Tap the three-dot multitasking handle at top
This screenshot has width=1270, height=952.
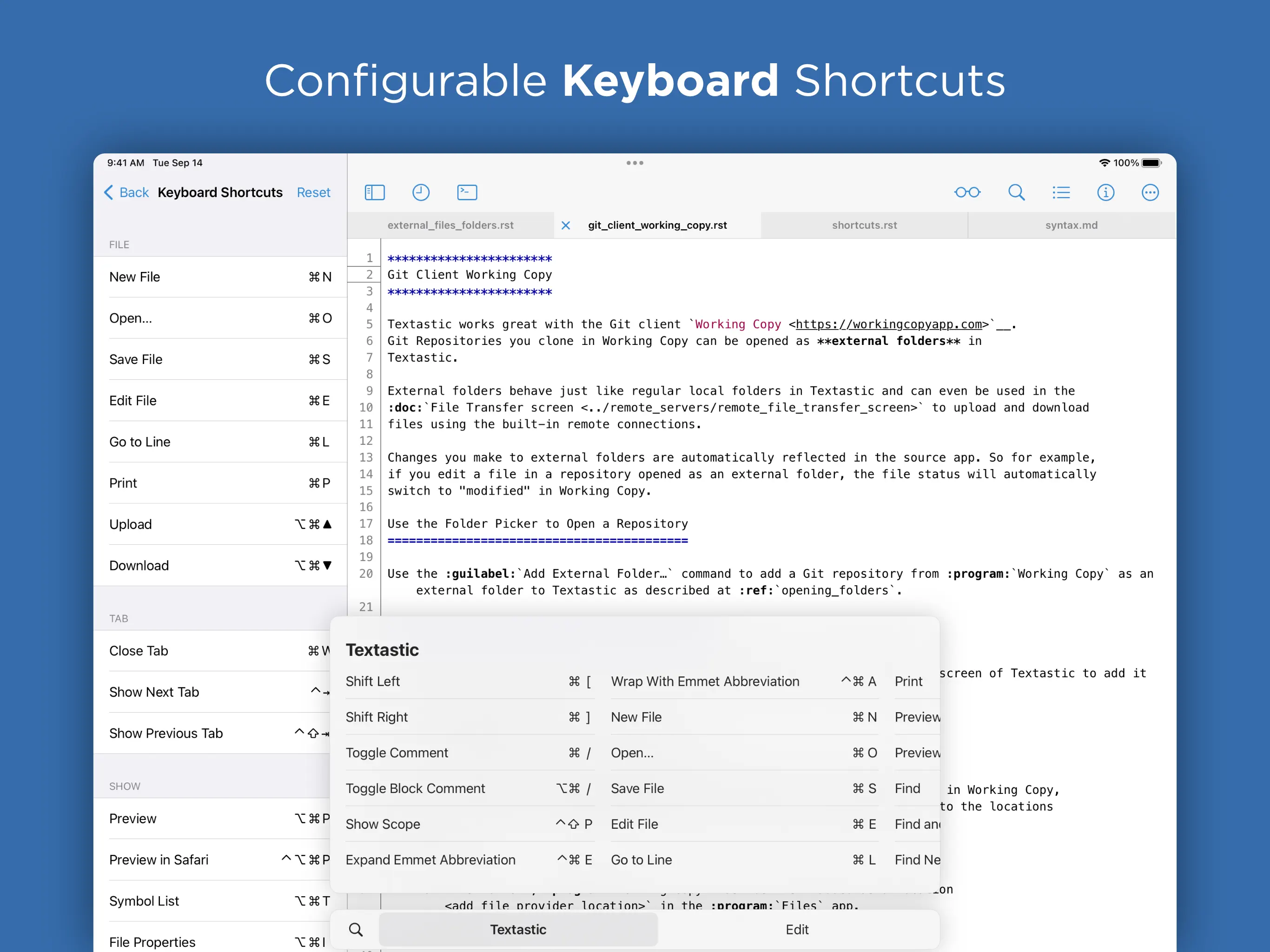pos(635,163)
